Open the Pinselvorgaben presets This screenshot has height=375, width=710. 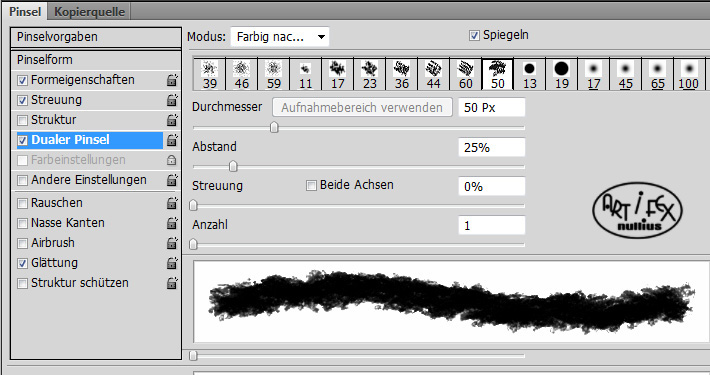click(96, 37)
